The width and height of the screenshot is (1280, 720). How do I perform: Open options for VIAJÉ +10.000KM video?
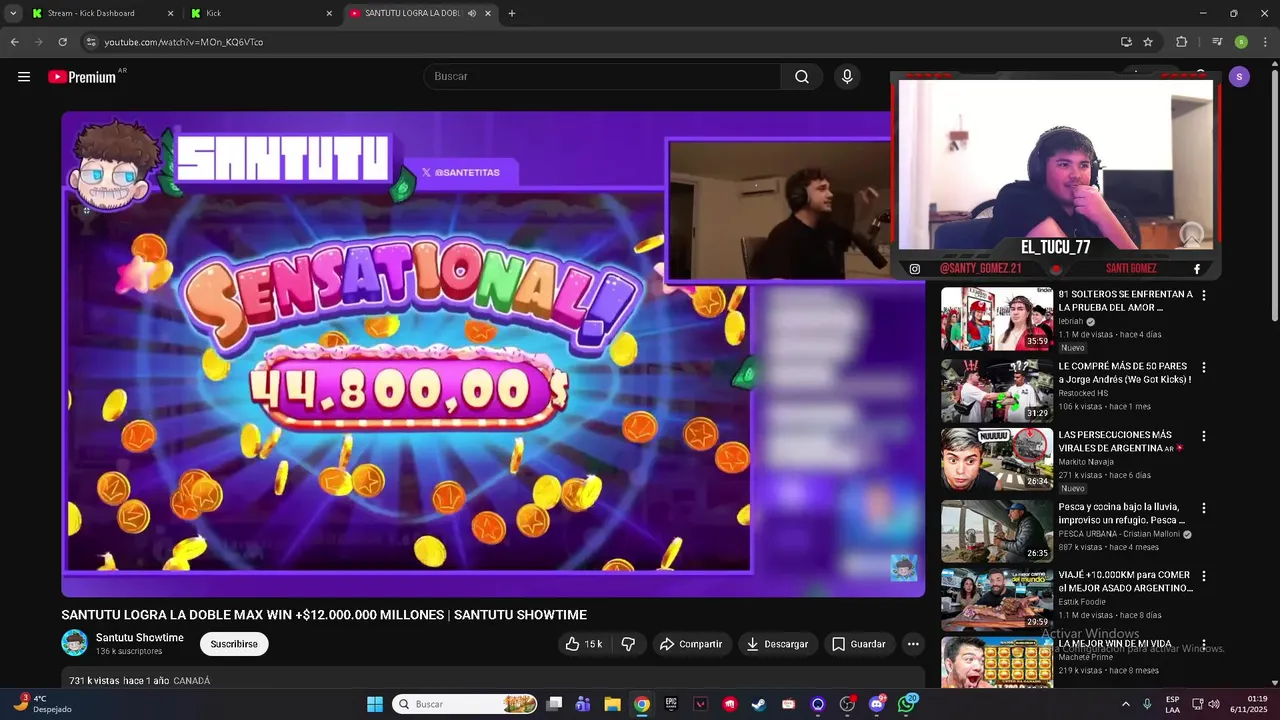tap(1204, 577)
